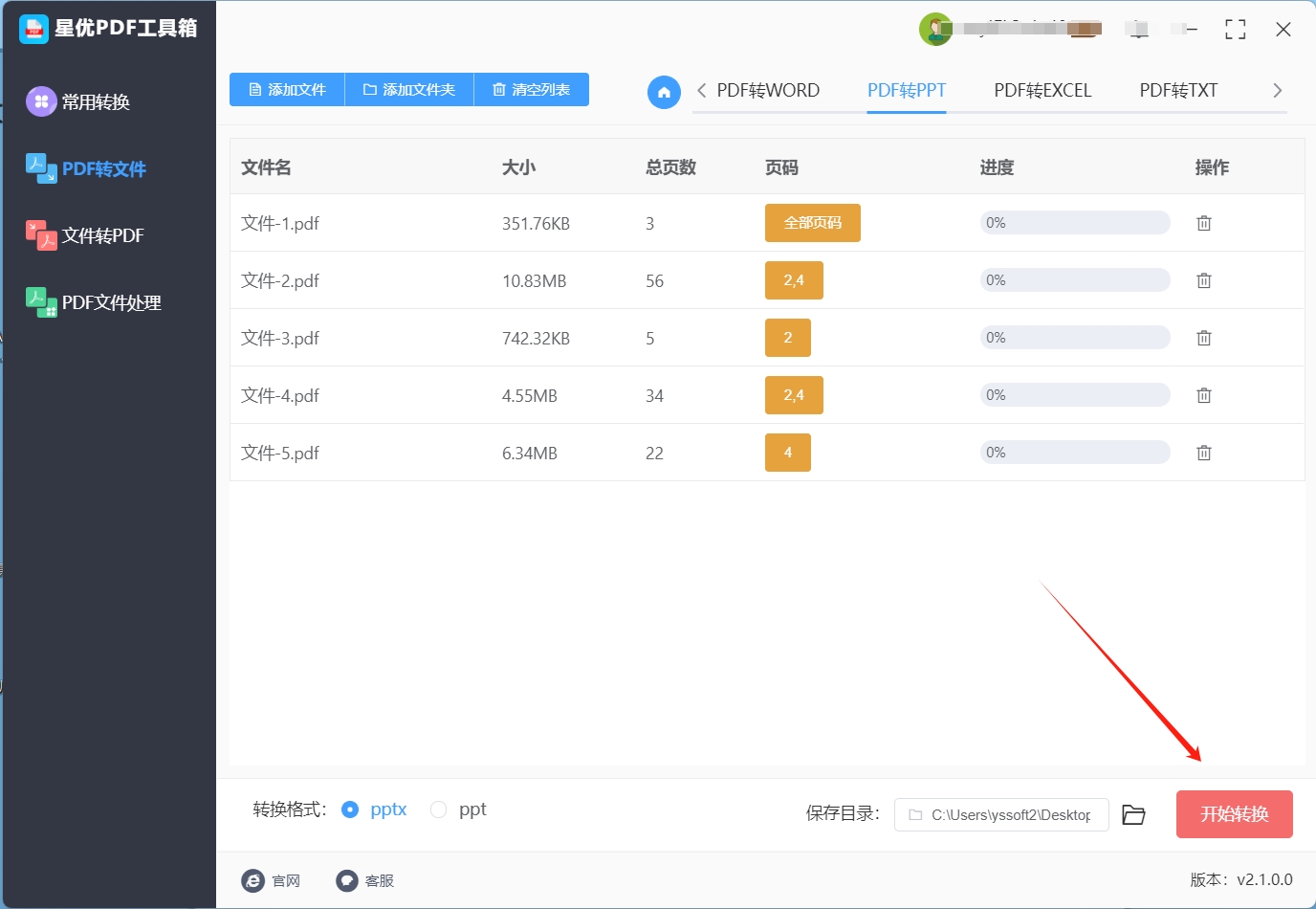This screenshot has width=1316, height=909.
Task: Click the user avatar in the title bar
Action: (935, 29)
